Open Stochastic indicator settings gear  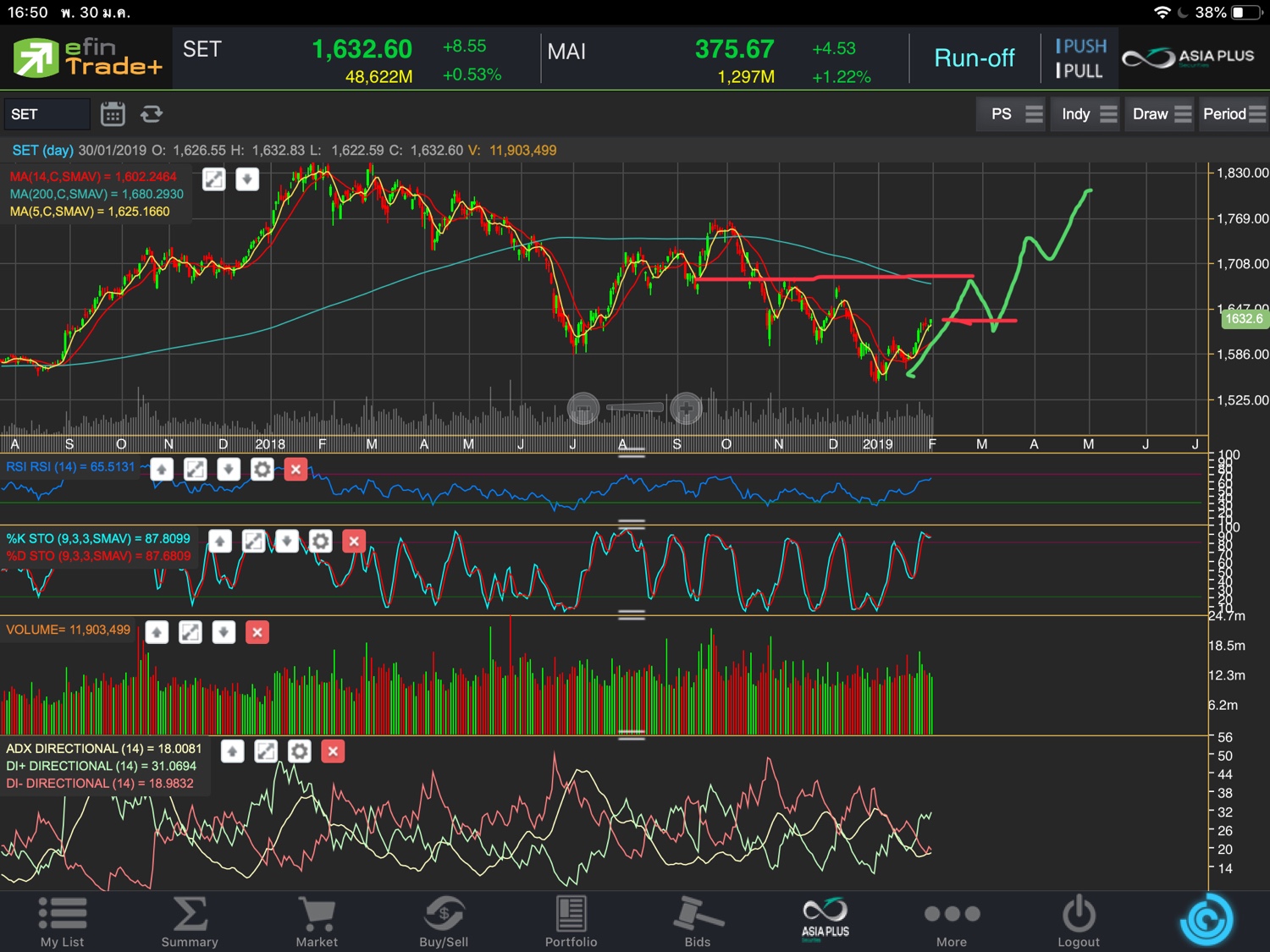coord(320,542)
